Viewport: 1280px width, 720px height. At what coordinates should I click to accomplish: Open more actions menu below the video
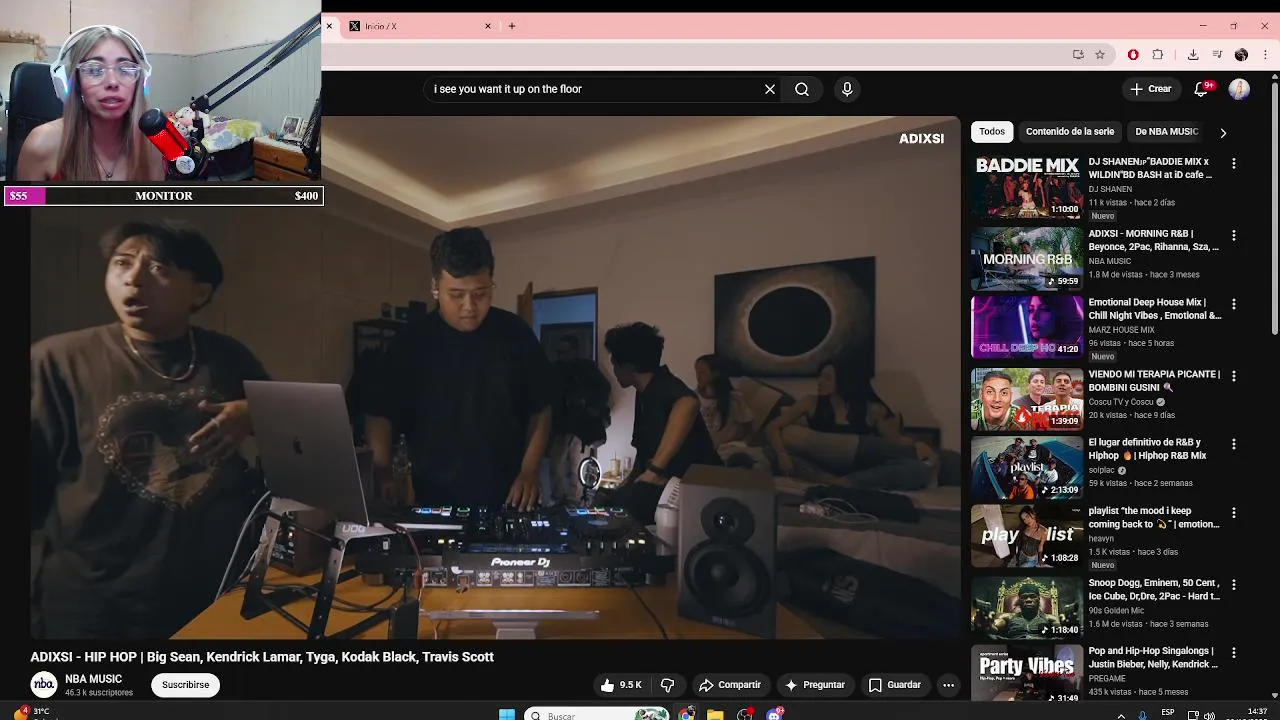click(948, 685)
